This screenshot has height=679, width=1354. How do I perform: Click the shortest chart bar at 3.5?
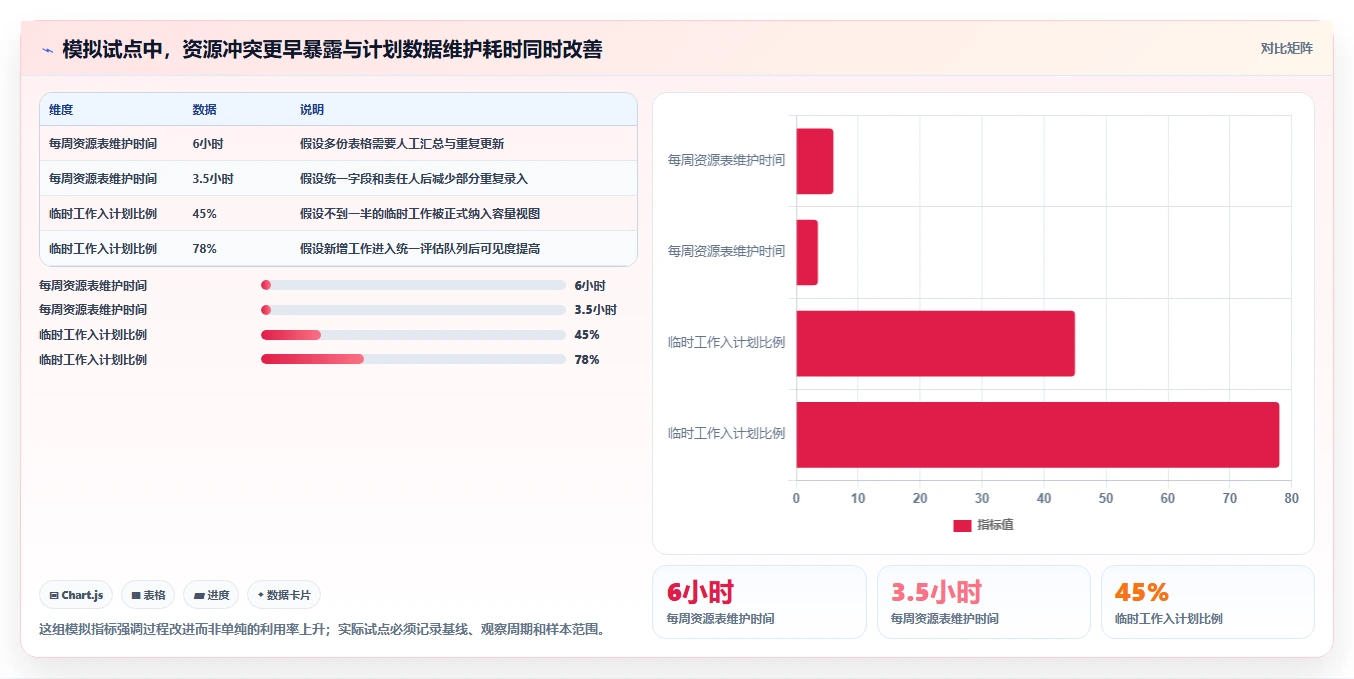[x=807, y=252]
